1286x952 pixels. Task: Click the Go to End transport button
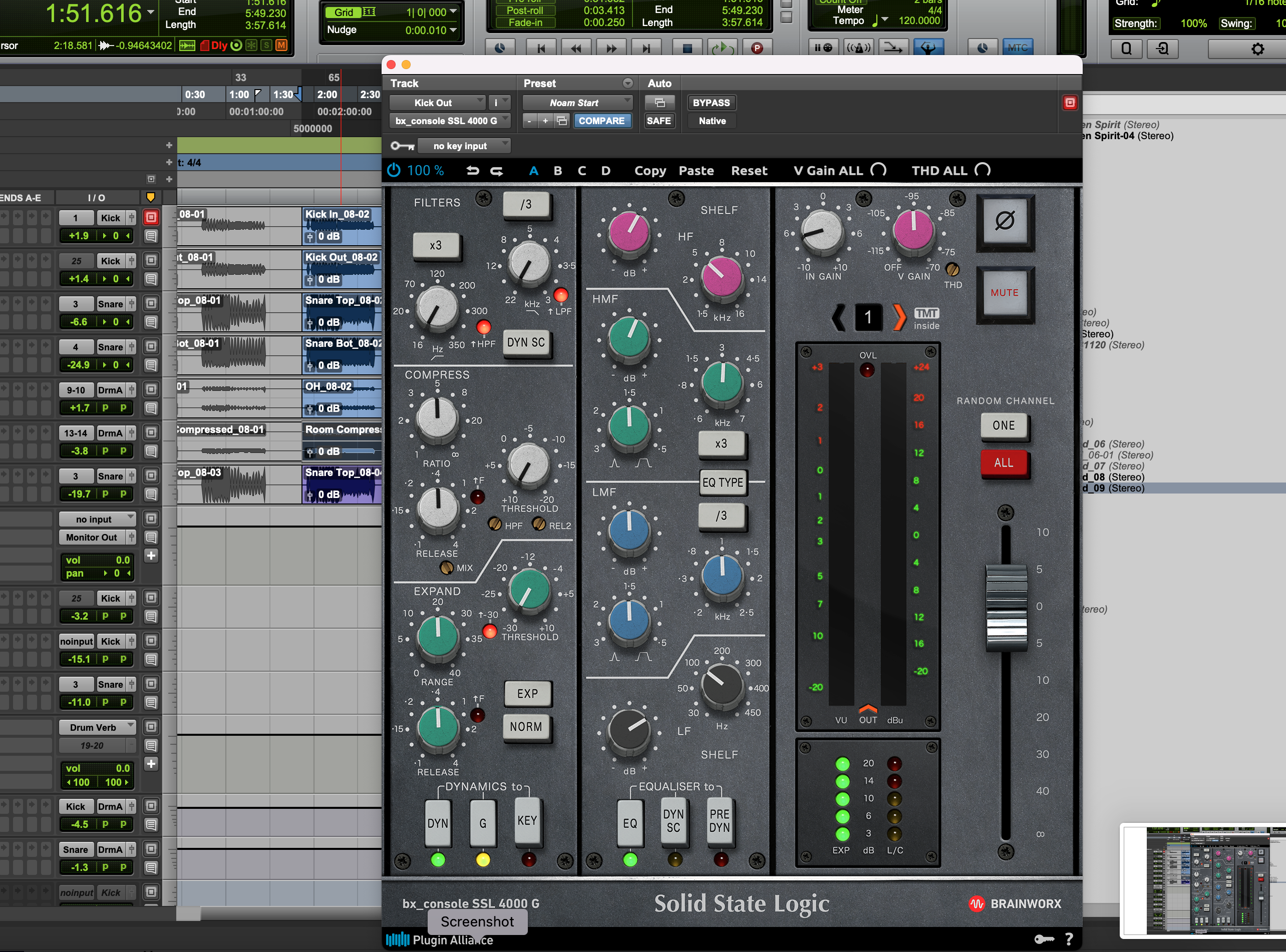(646, 48)
